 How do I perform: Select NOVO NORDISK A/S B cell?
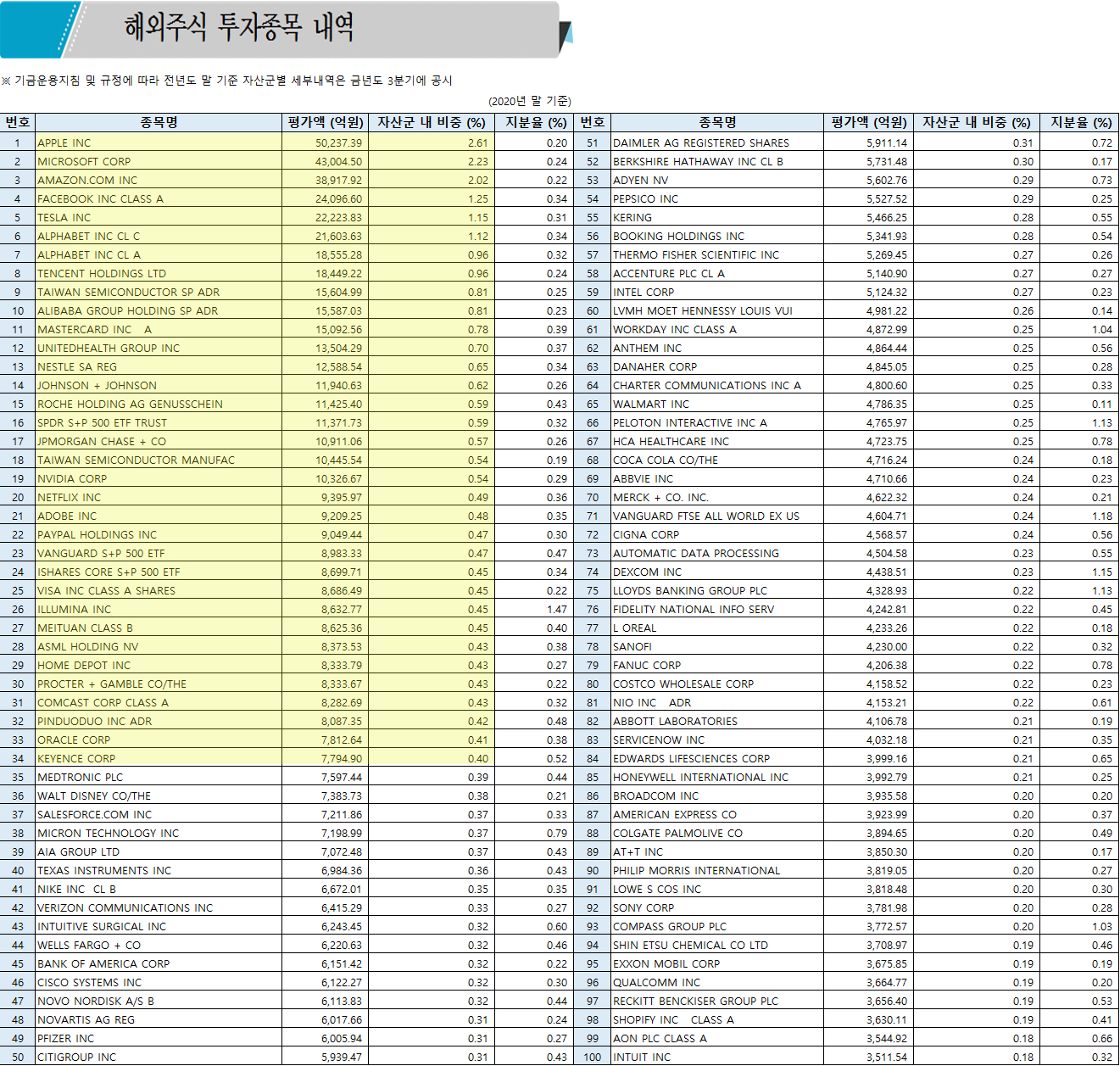tap(159, 1001)
